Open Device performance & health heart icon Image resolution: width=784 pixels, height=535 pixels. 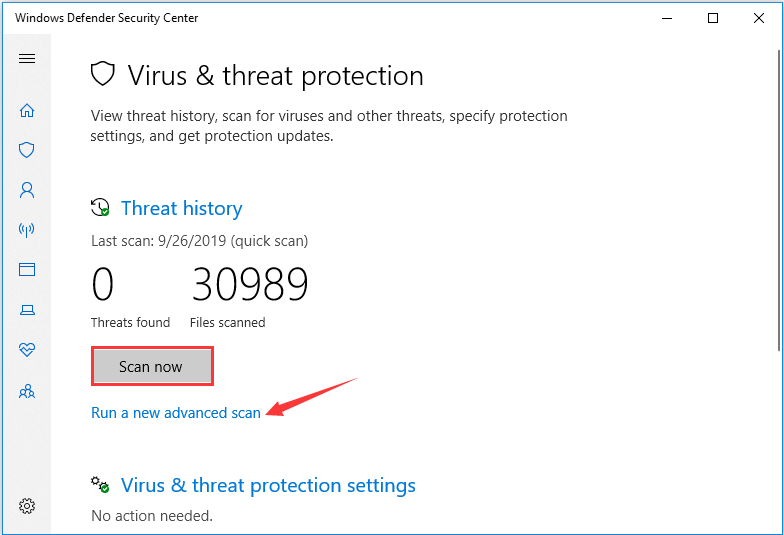click(27, 350)
